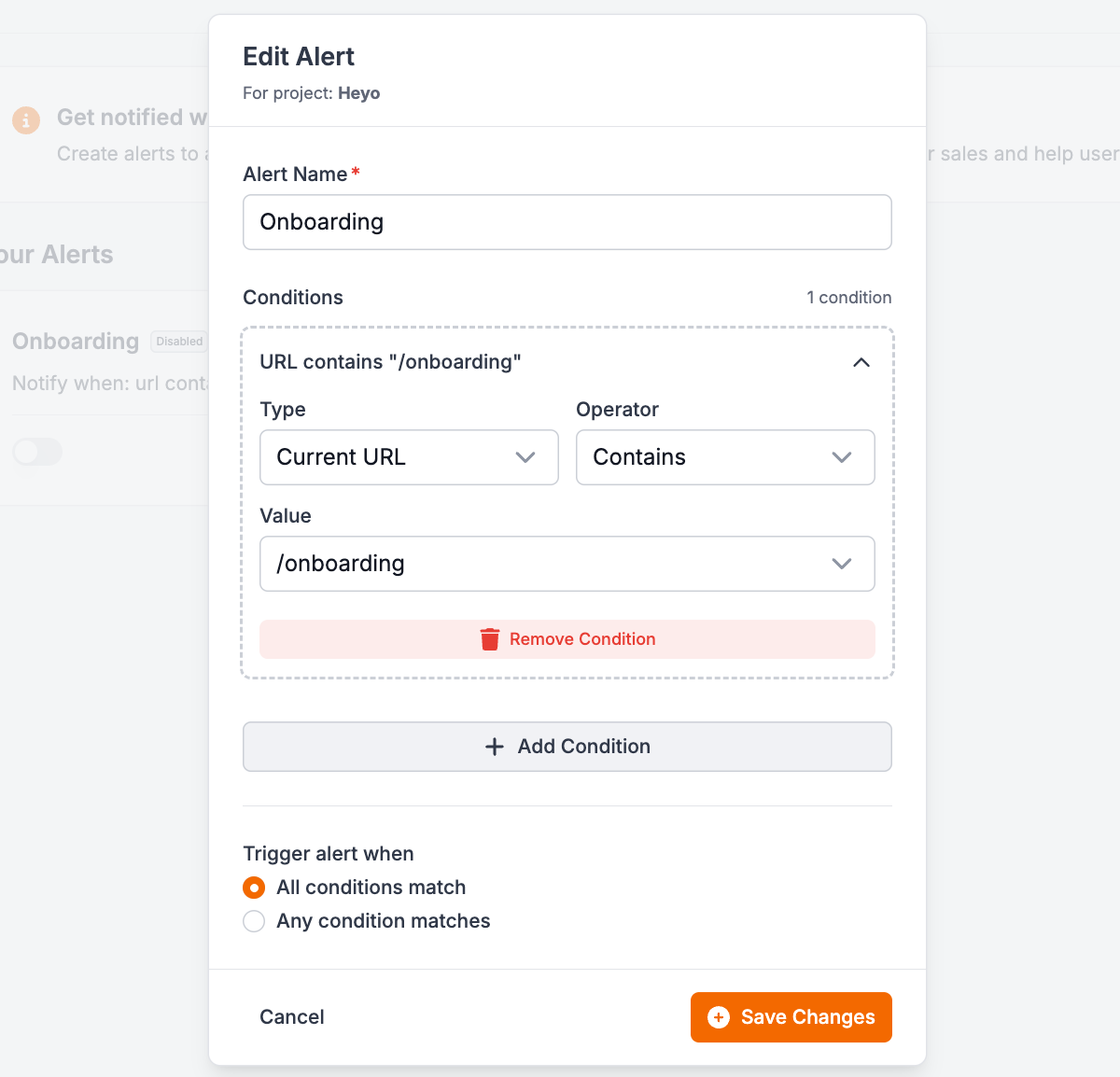This screenshot has width=1120, height=1077.
Task: Collapse the URL contains "/onboarding" condition card
Action: click(861, 362)
